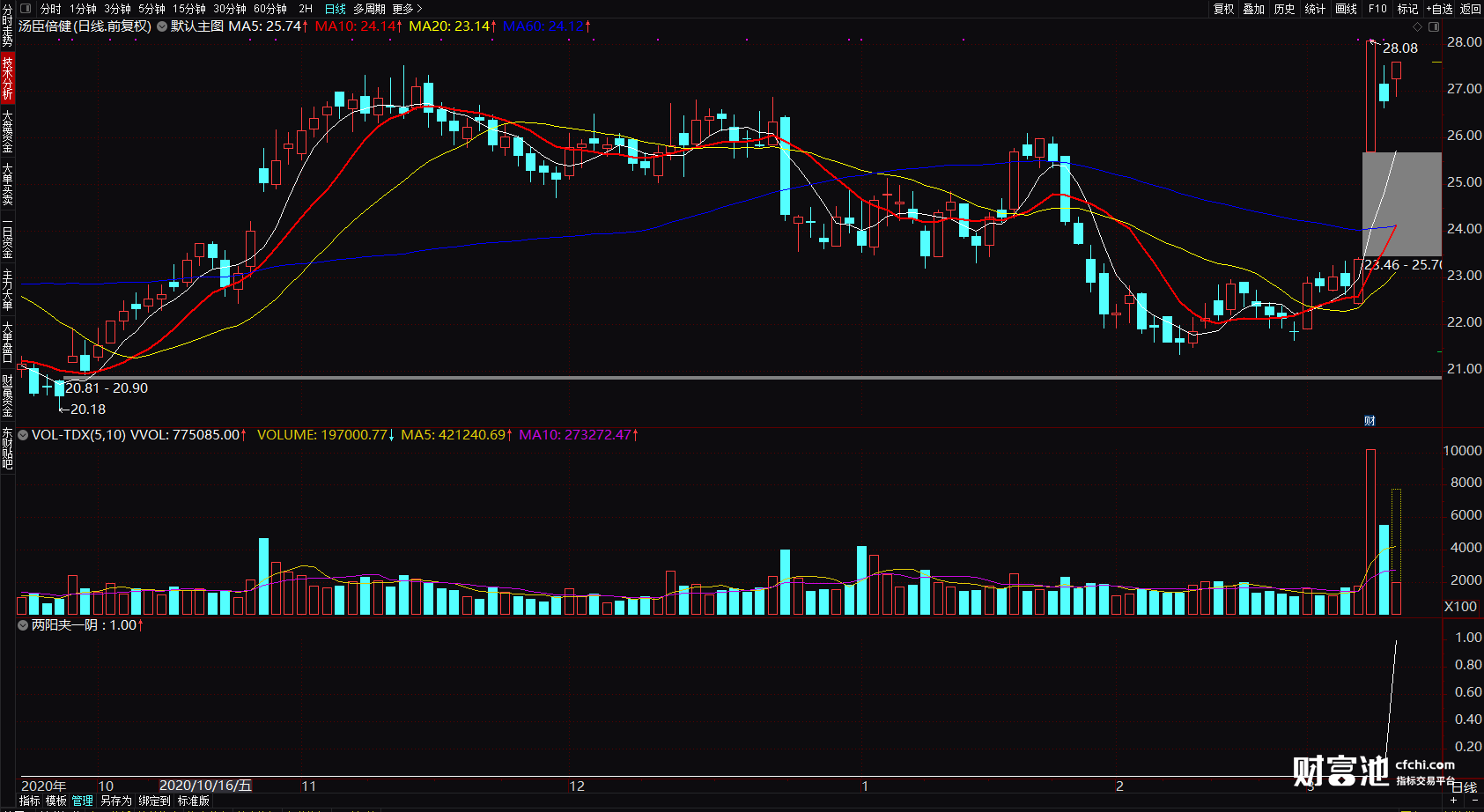This screenshot has height=812, width=1484.
Task: Select the 15分钟 period
Action: pos(189,9)
